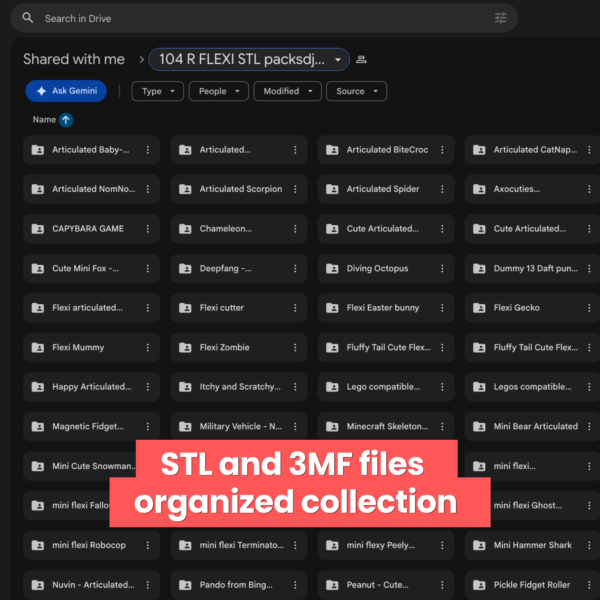
Task: Open more actions for Diving Octopus
Action: coord(442,269)
